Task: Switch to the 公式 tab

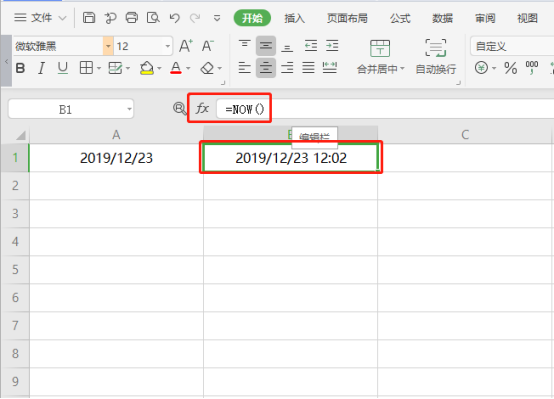Action: coord(400,18)
